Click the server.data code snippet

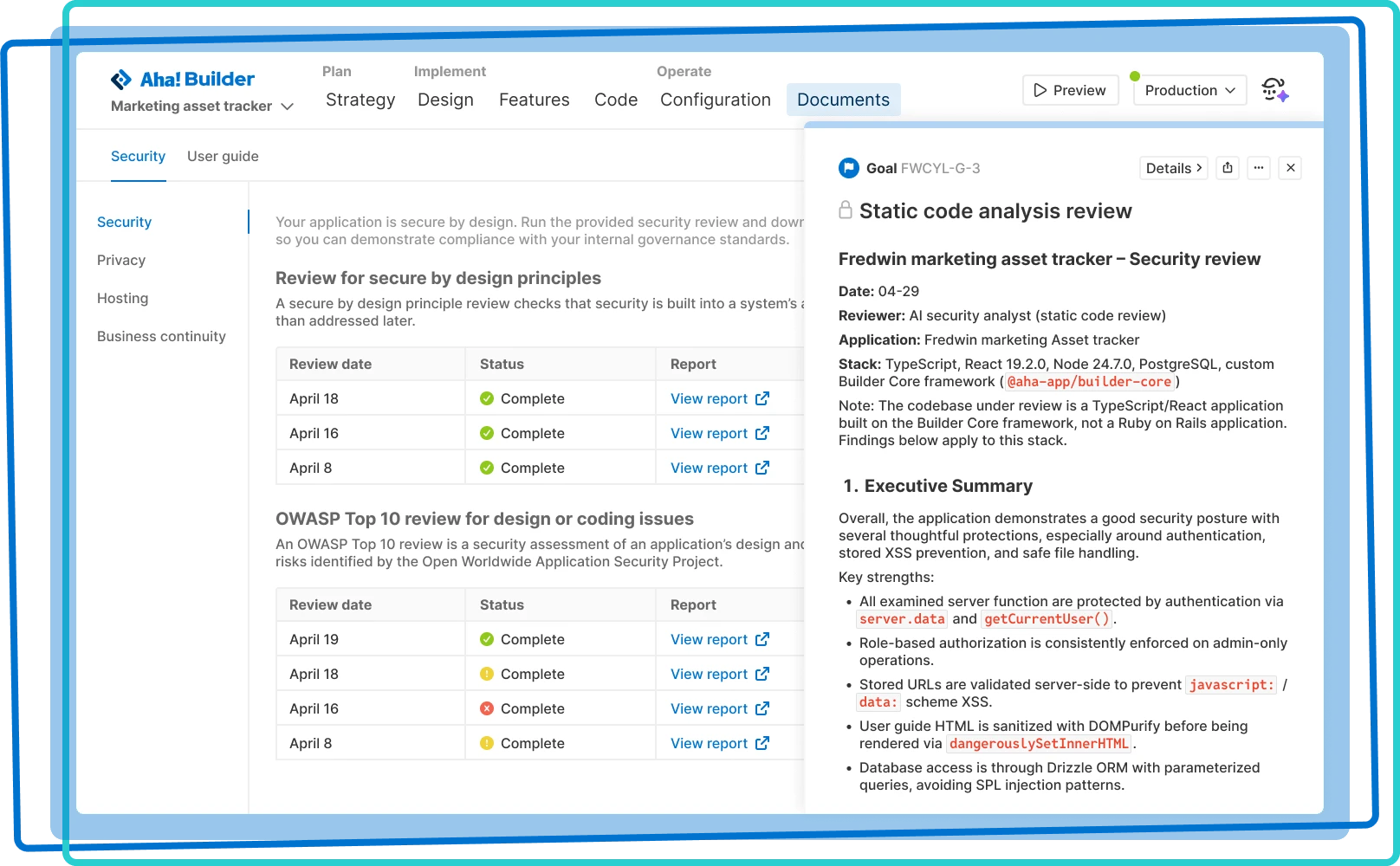[x=902, y=619]
